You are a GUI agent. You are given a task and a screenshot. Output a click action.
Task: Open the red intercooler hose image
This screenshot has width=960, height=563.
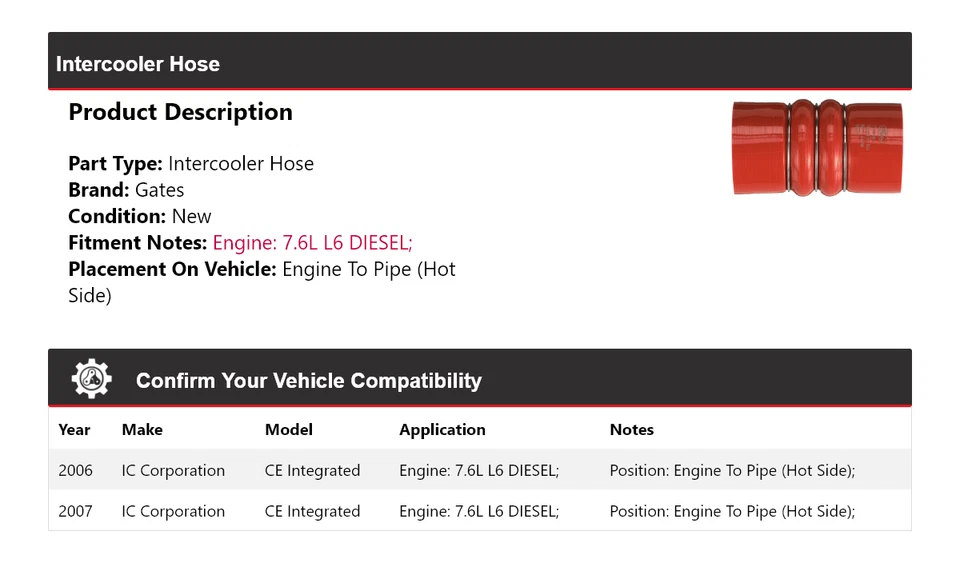point(817,147)
